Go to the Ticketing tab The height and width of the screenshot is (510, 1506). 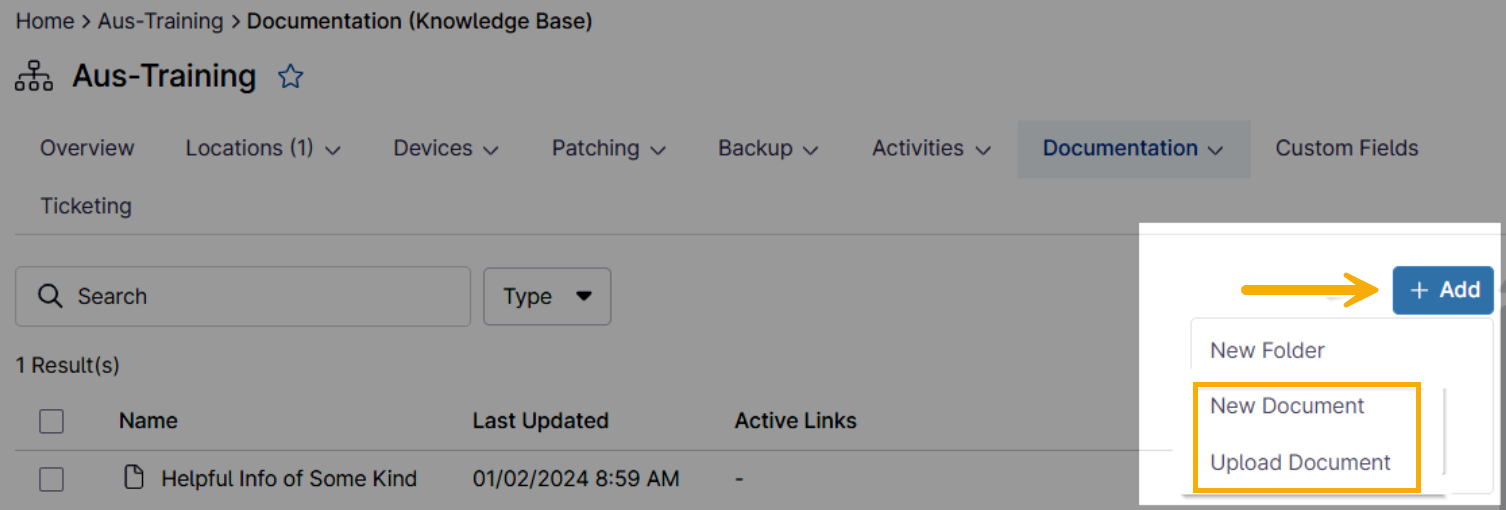click(x=86, y=206)
